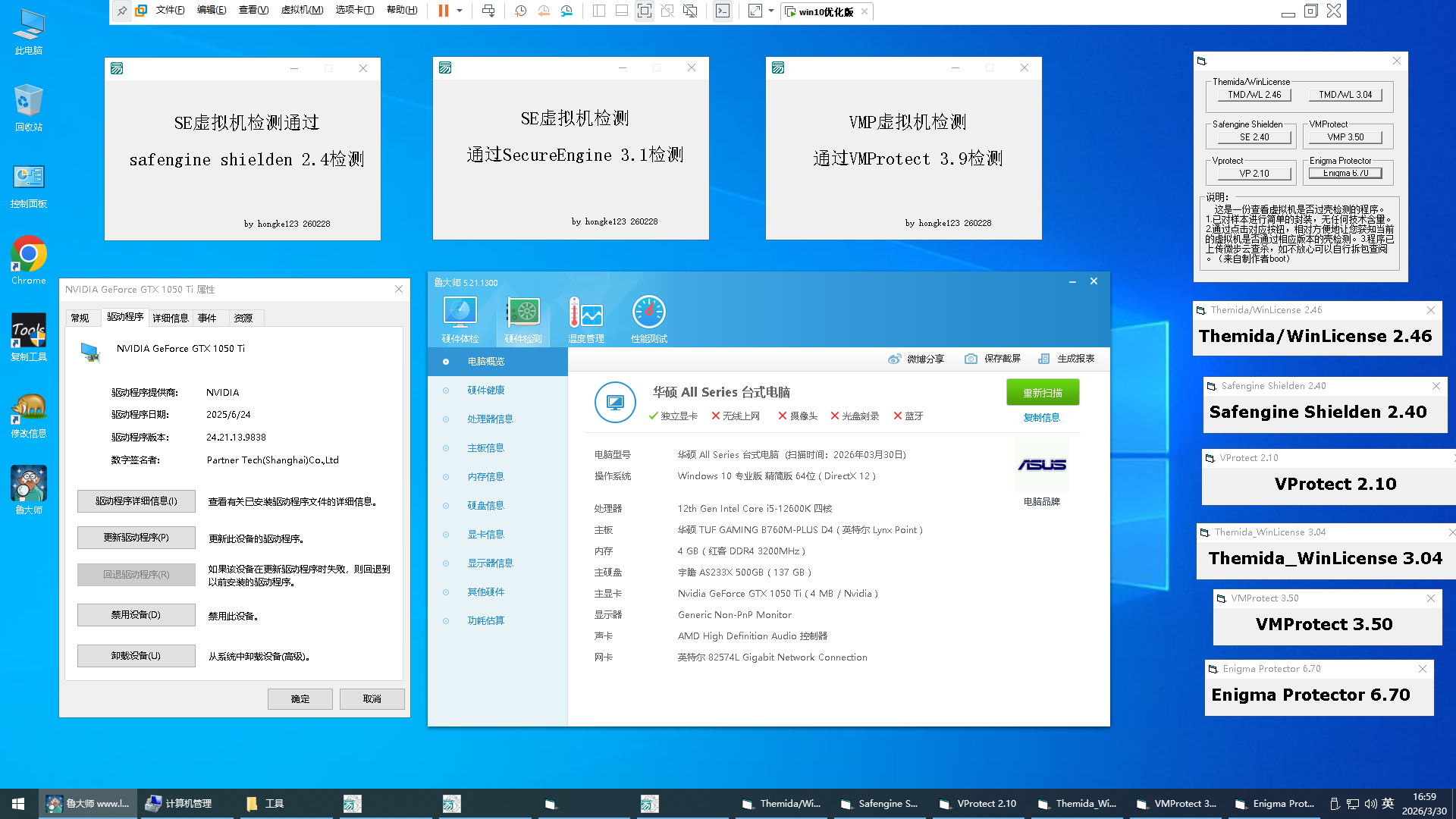Click the green 重新扫描 button
1456x819 pixels.
1042,393
